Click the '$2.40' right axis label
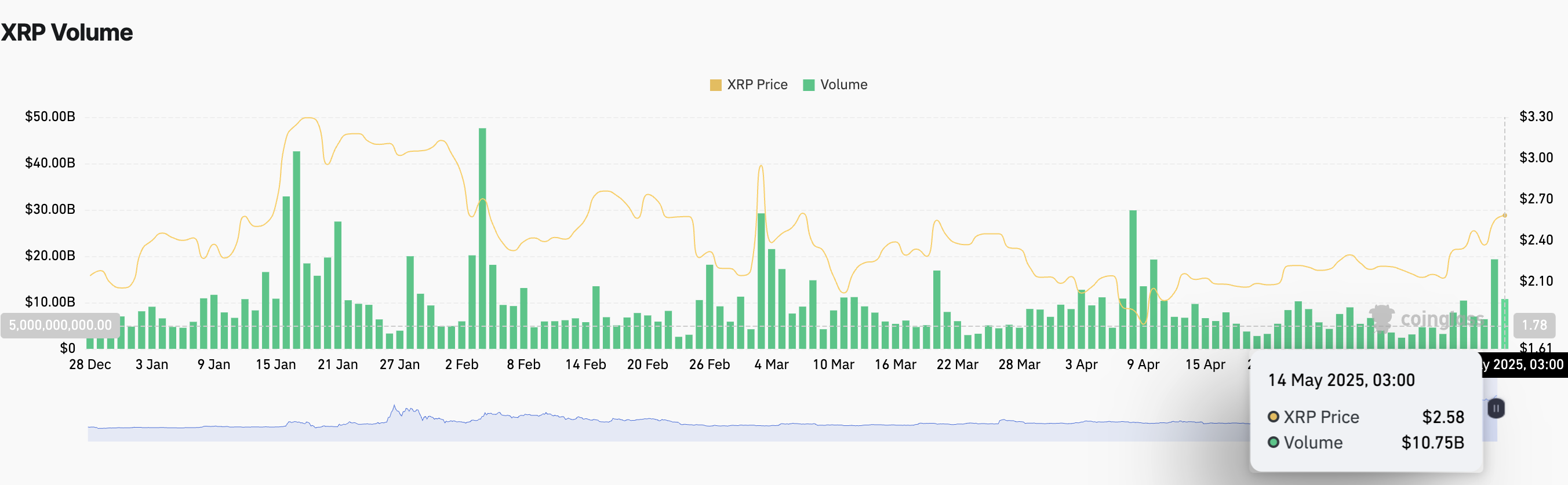Image resolution: width=1568 pixels, height=485 pixels. tap(1536, 240)
